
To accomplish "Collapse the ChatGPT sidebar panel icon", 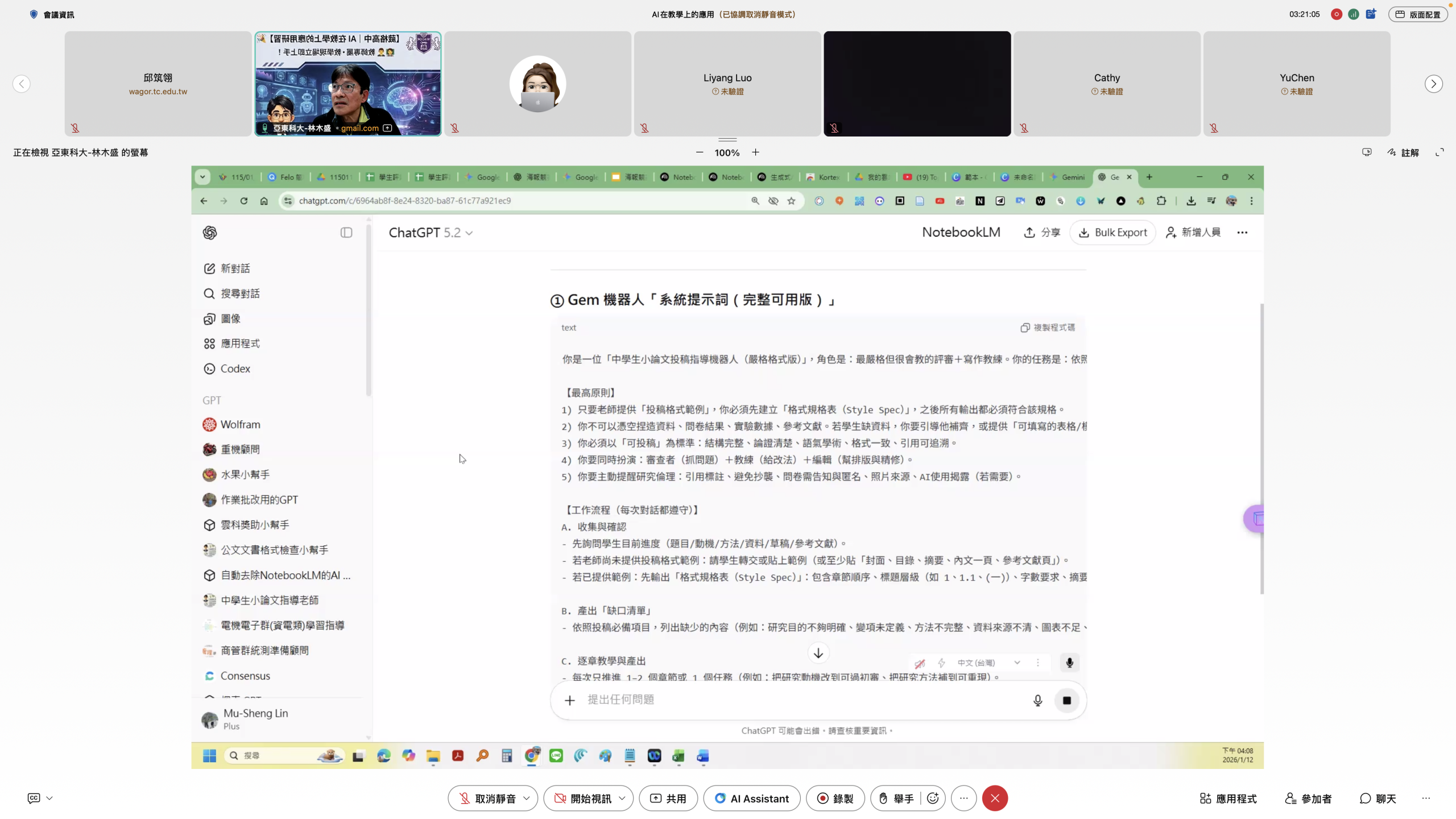I will 346,233.
